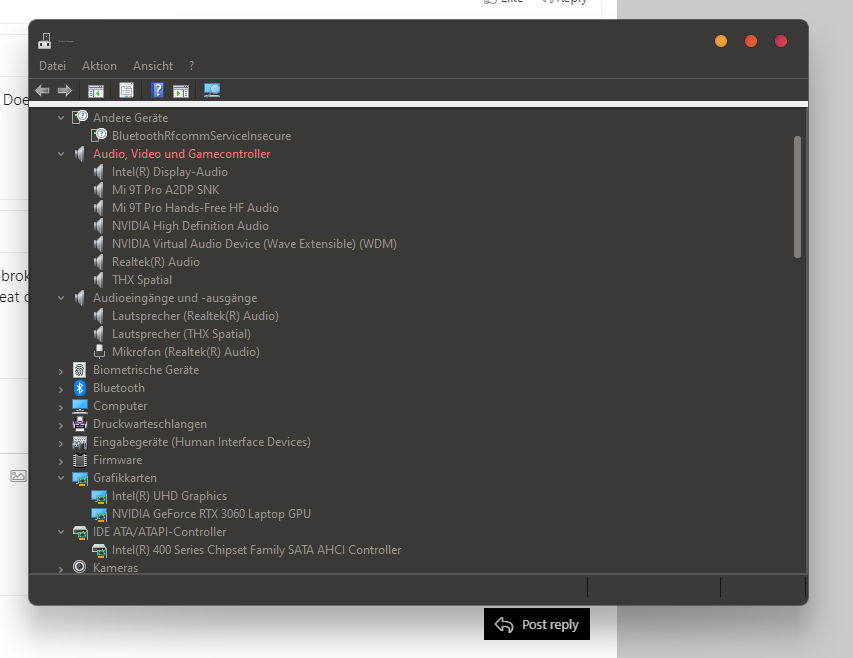Screen dimensions: 853x658
Task: Select Mi 9T Pro A2DP SNK device
Action: click(x=165, y=190)
